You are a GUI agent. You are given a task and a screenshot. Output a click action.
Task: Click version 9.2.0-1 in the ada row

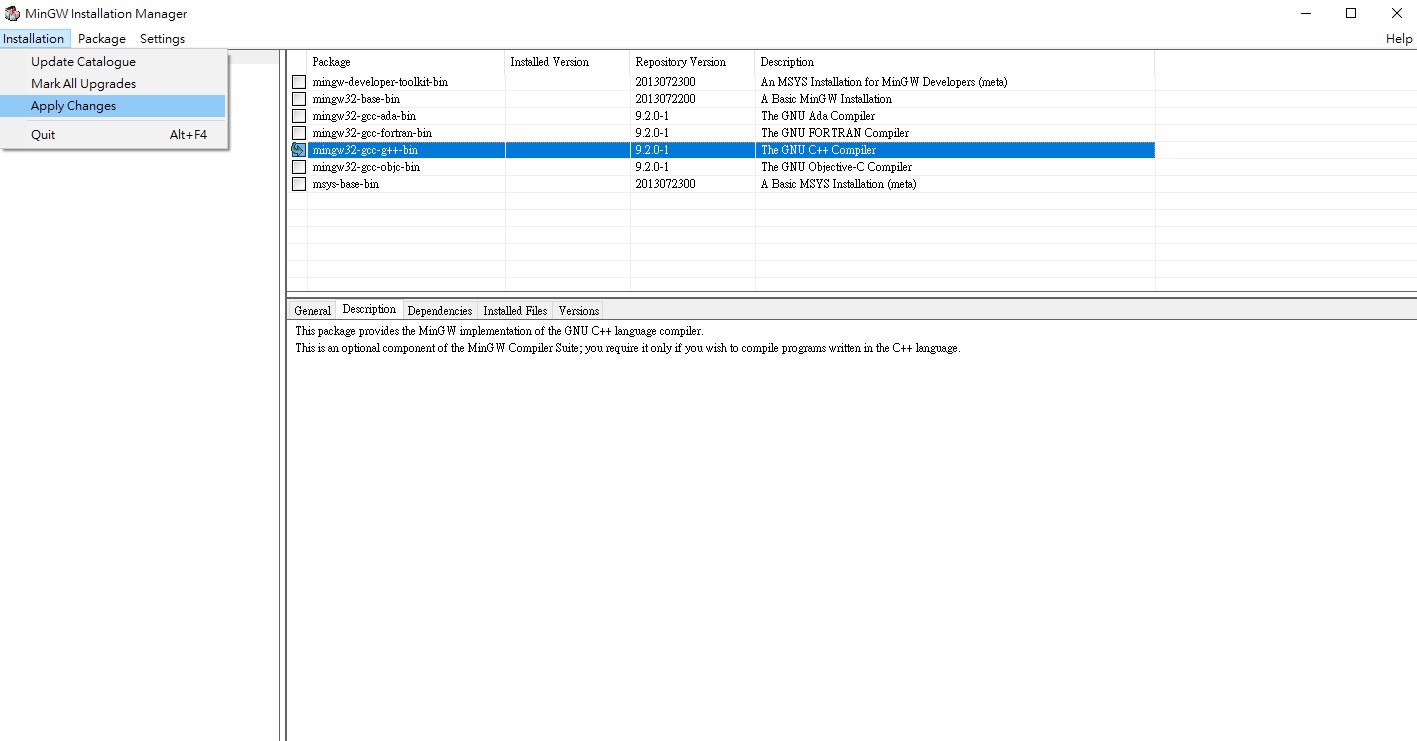(x=652, y=116)
